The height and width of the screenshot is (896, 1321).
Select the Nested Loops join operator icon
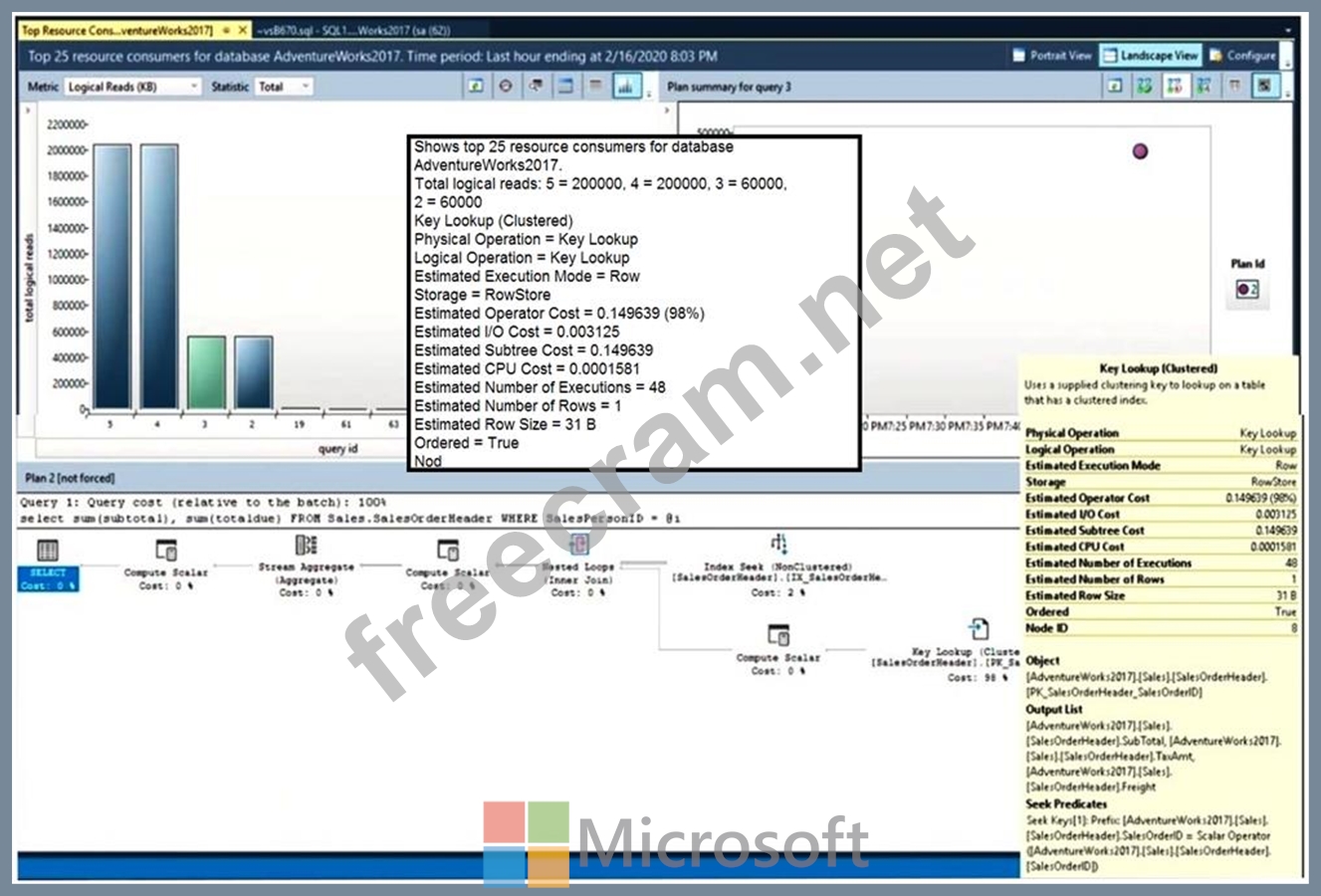[579, 545]
